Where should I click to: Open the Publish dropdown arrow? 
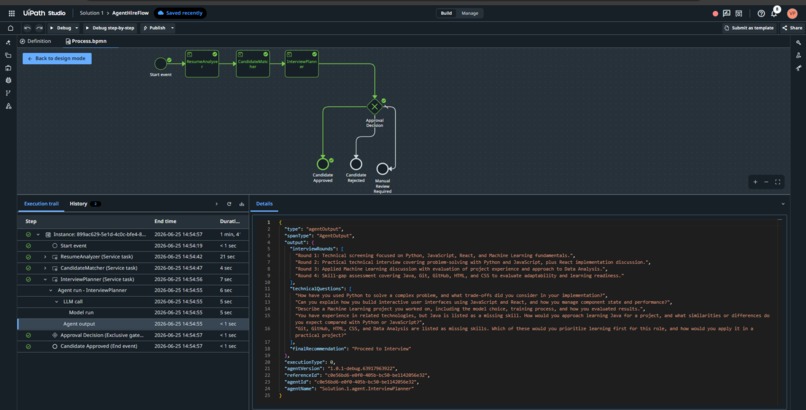tap(172, 28)
